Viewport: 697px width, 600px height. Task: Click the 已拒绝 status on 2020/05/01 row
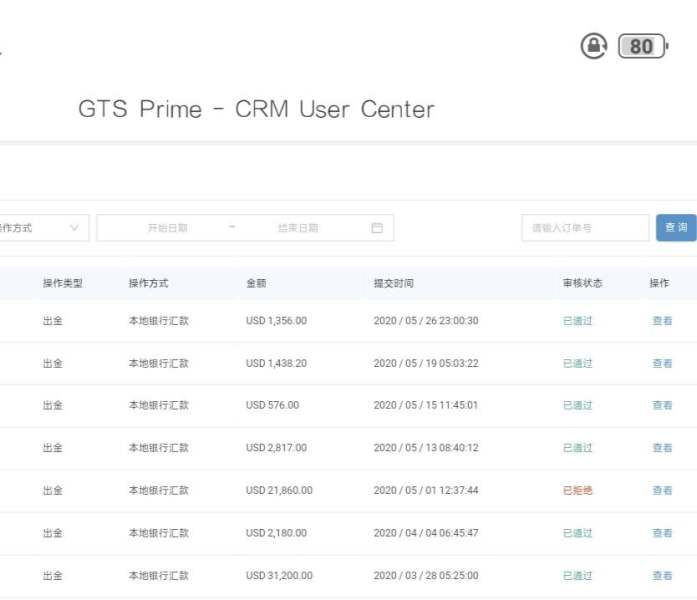[x=578, y=491]
